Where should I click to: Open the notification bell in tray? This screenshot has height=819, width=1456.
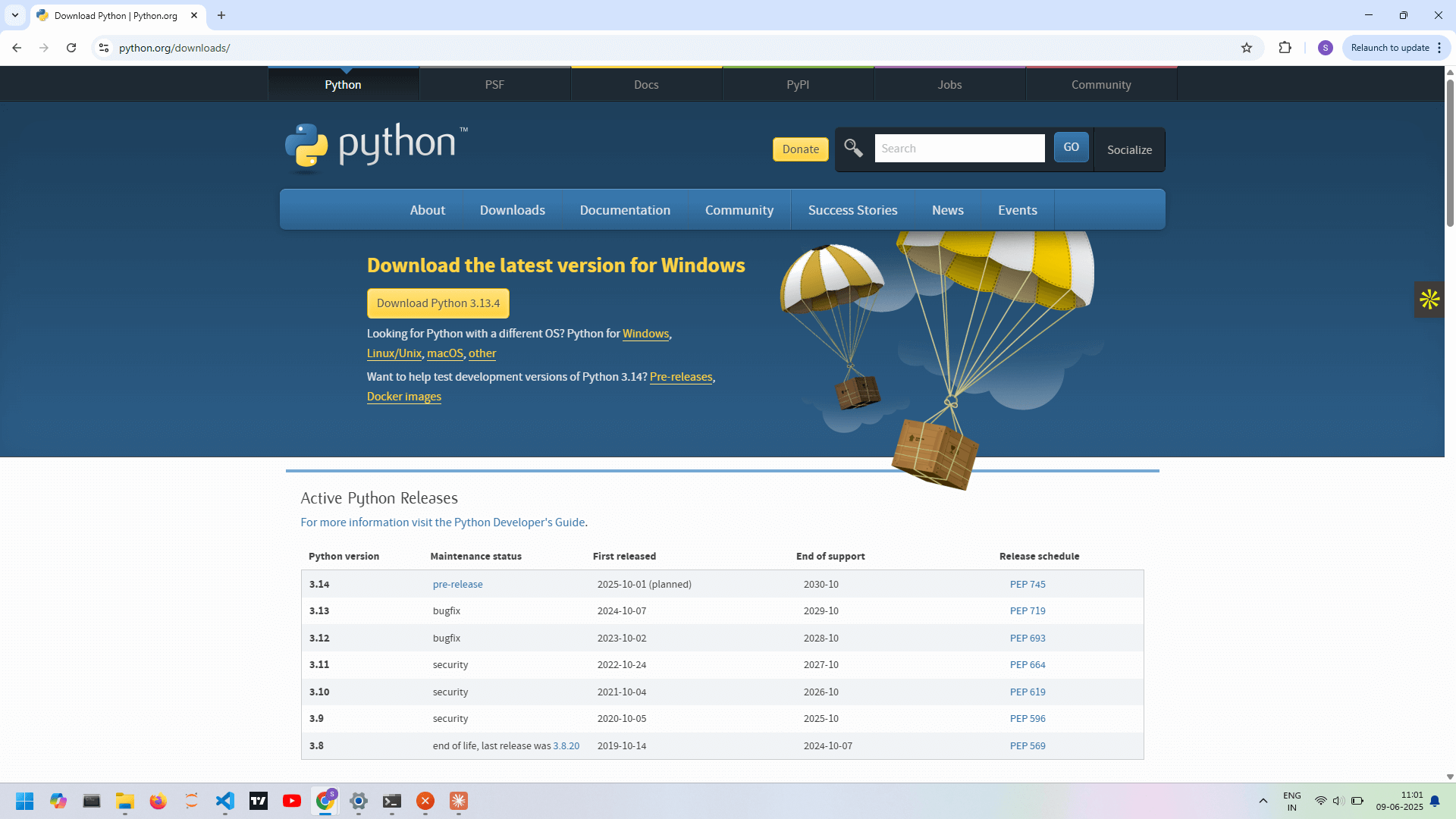(x=1435, y=801)
